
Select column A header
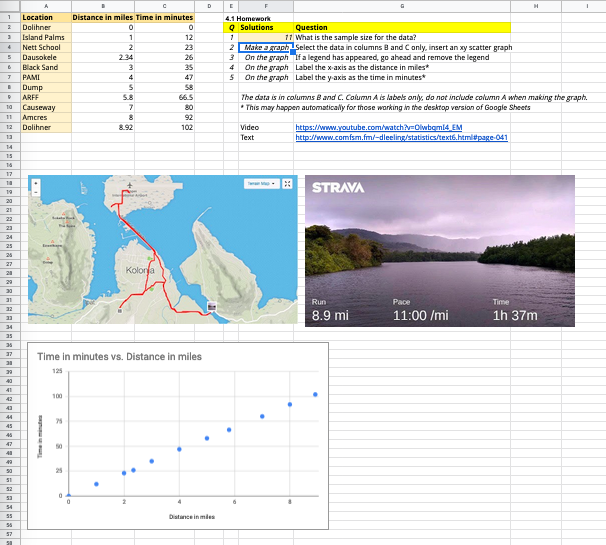[46, 6]
